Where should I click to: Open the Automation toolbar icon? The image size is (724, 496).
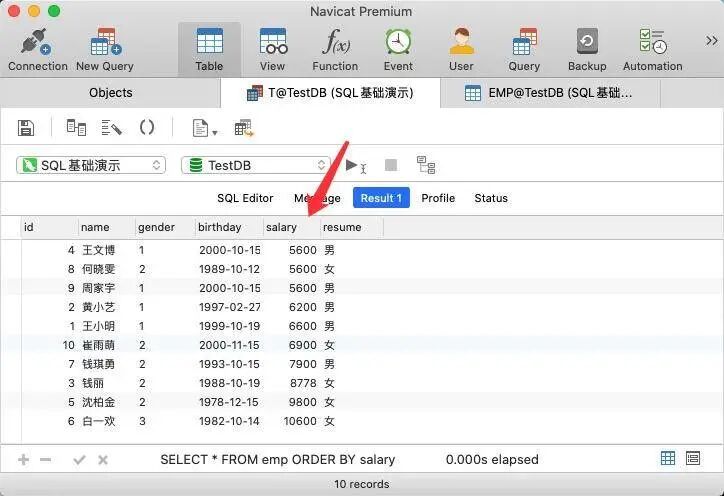(x=652, y=49)
